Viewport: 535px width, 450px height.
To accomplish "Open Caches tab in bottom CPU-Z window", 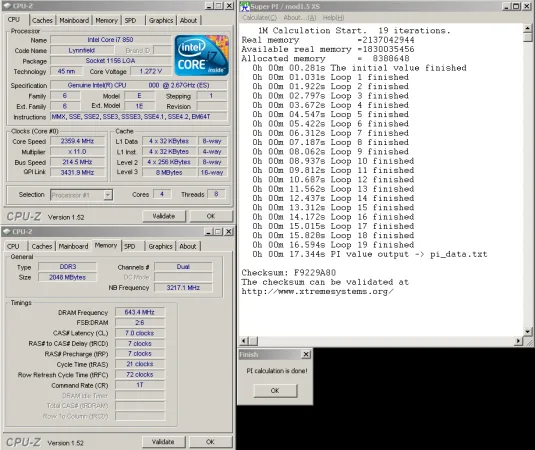I will pos(42,246).
